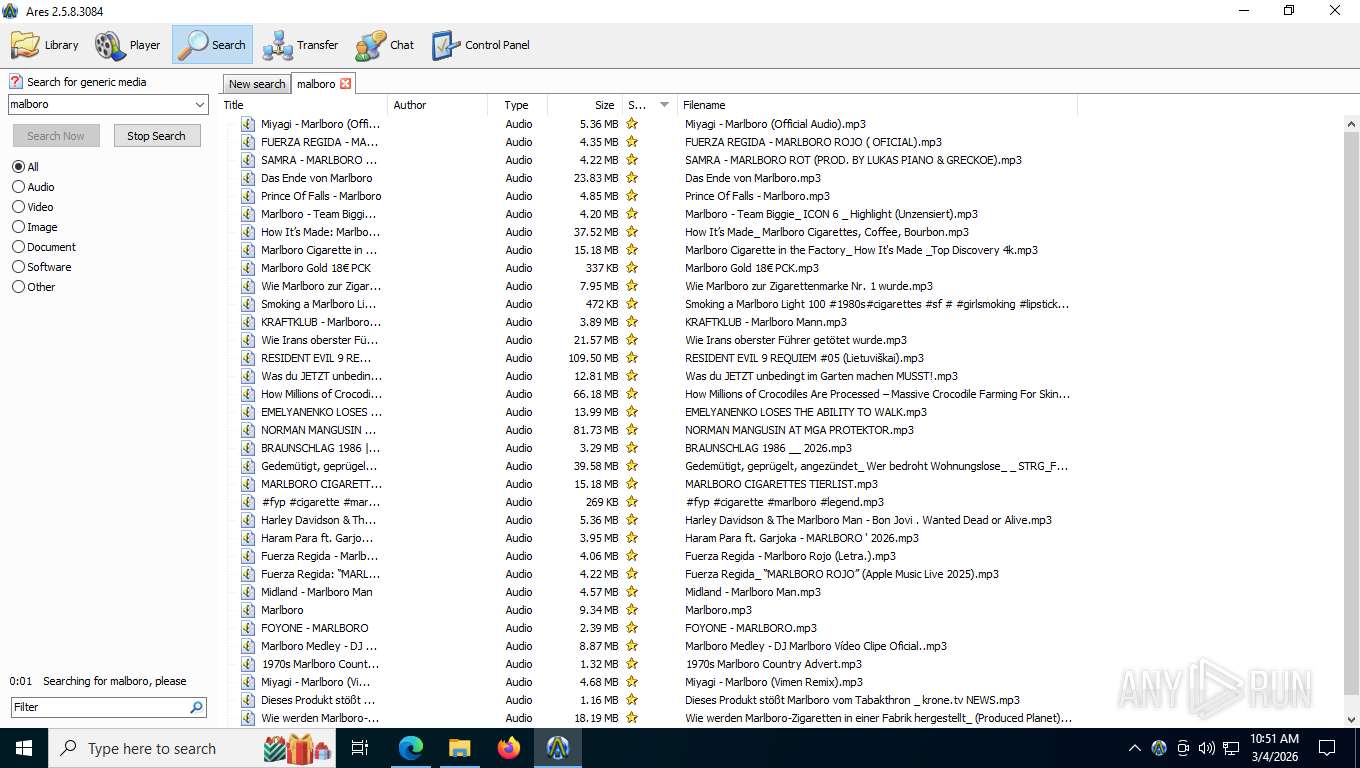The width and height of the screenshot is (1360, 768).
Task: Click audio icon for Marlboro Gold 18€ PCK
Action: pyautogui.click(x=248, y=268)
